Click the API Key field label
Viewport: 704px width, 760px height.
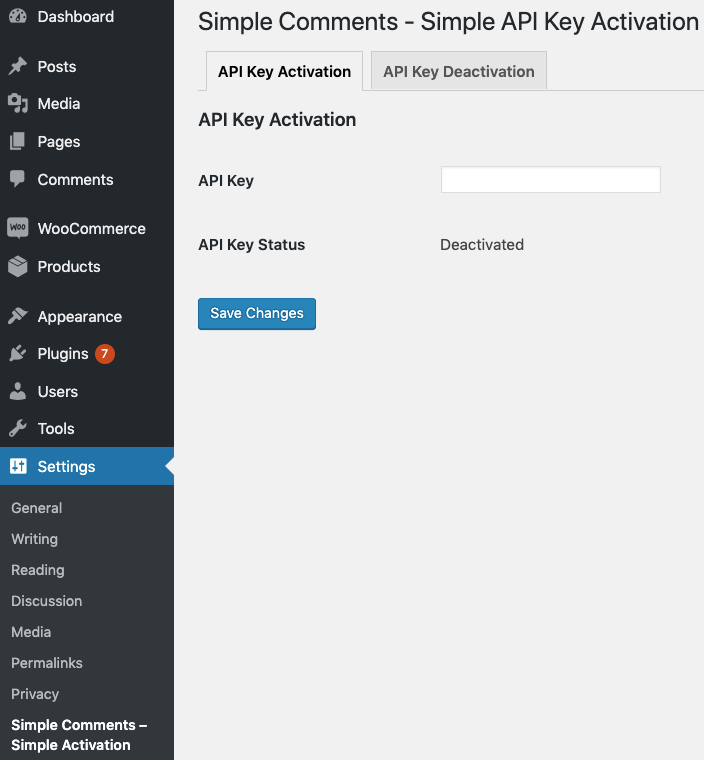(x=226, y=180)
